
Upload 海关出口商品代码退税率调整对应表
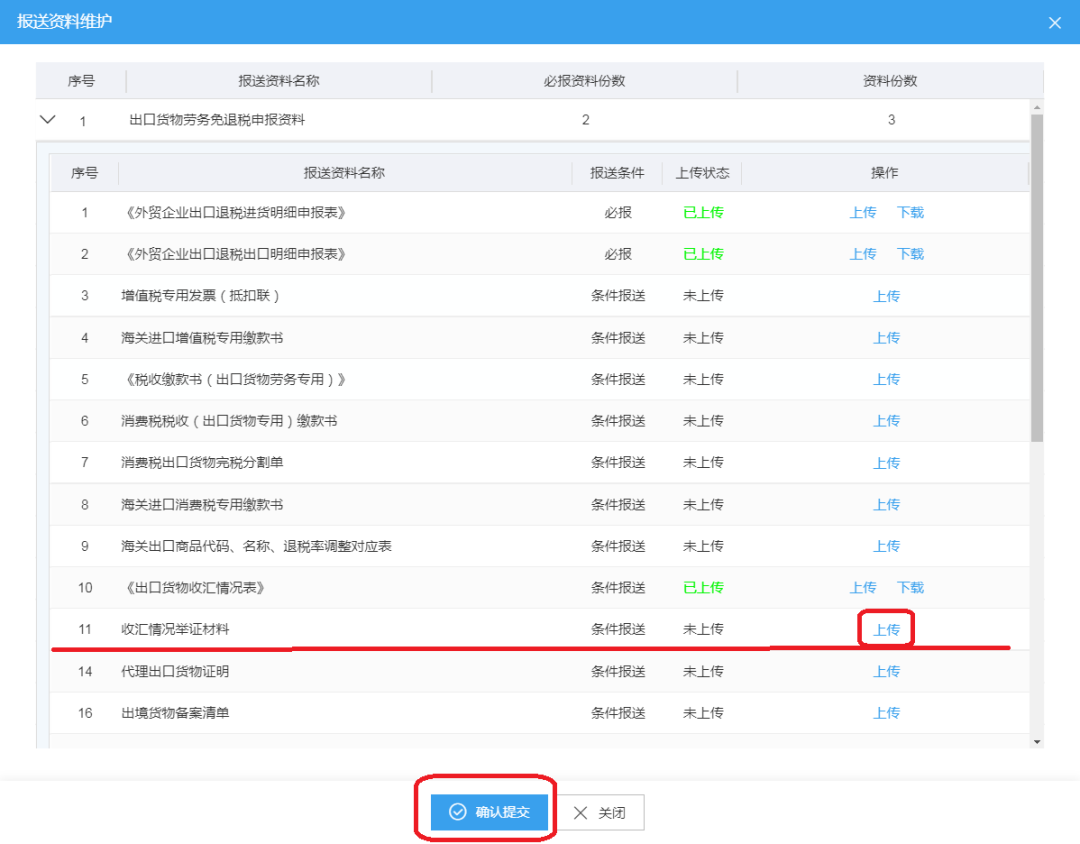pos(886,546)
